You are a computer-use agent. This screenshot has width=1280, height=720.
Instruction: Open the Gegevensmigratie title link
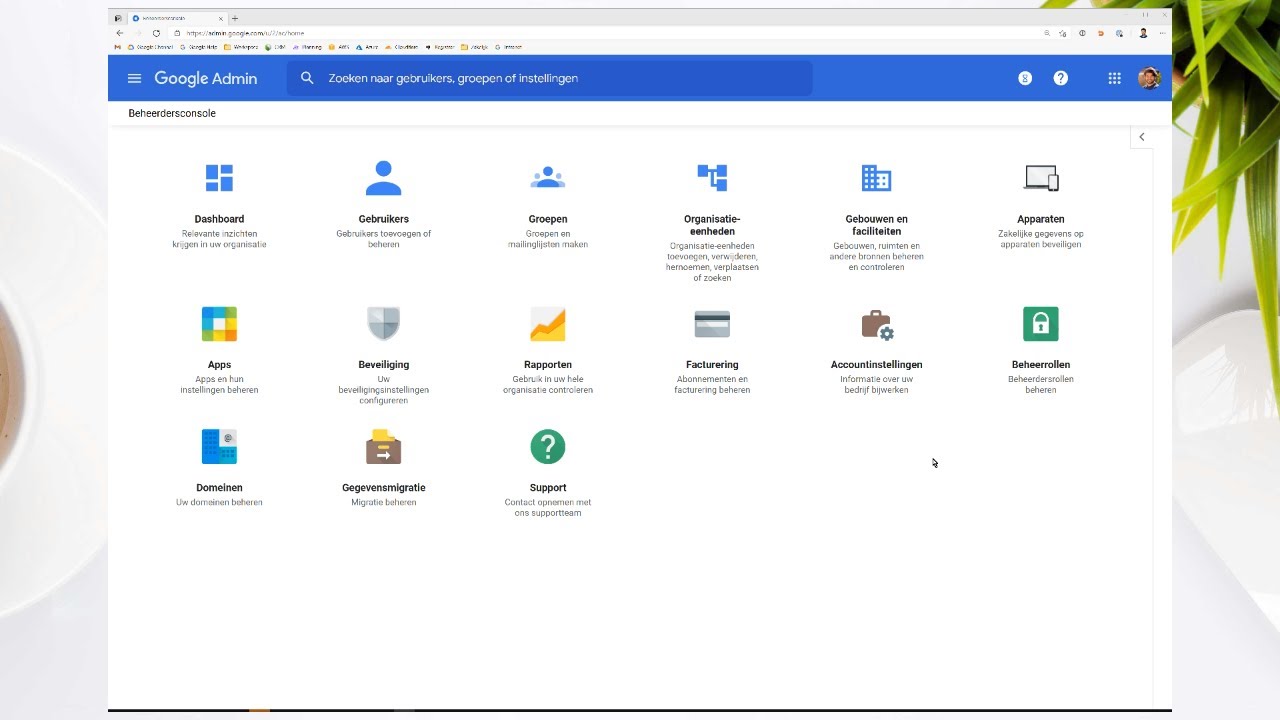[383, 488]
